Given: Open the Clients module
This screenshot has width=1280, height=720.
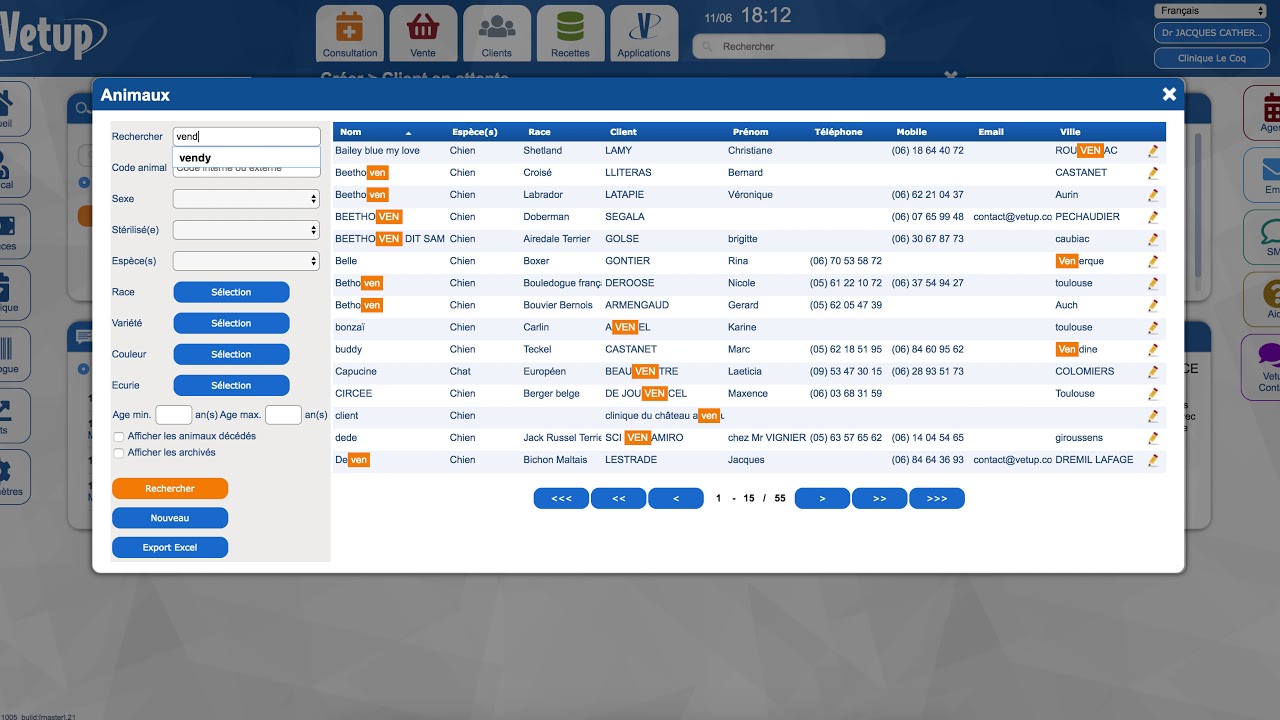Looking at the screenshot, I should click(497, 33).
